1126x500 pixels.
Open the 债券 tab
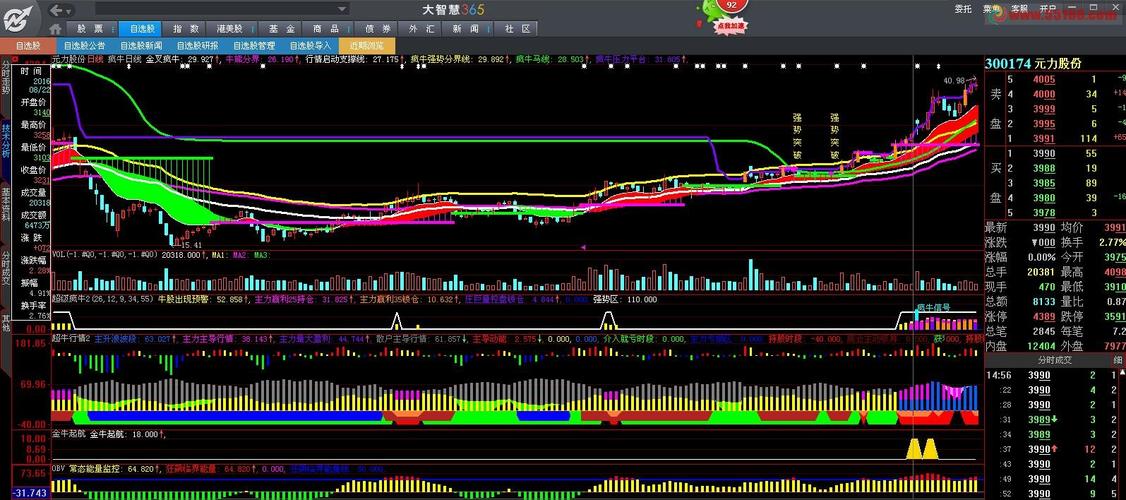pyautogui.click(x=378, y=29)
